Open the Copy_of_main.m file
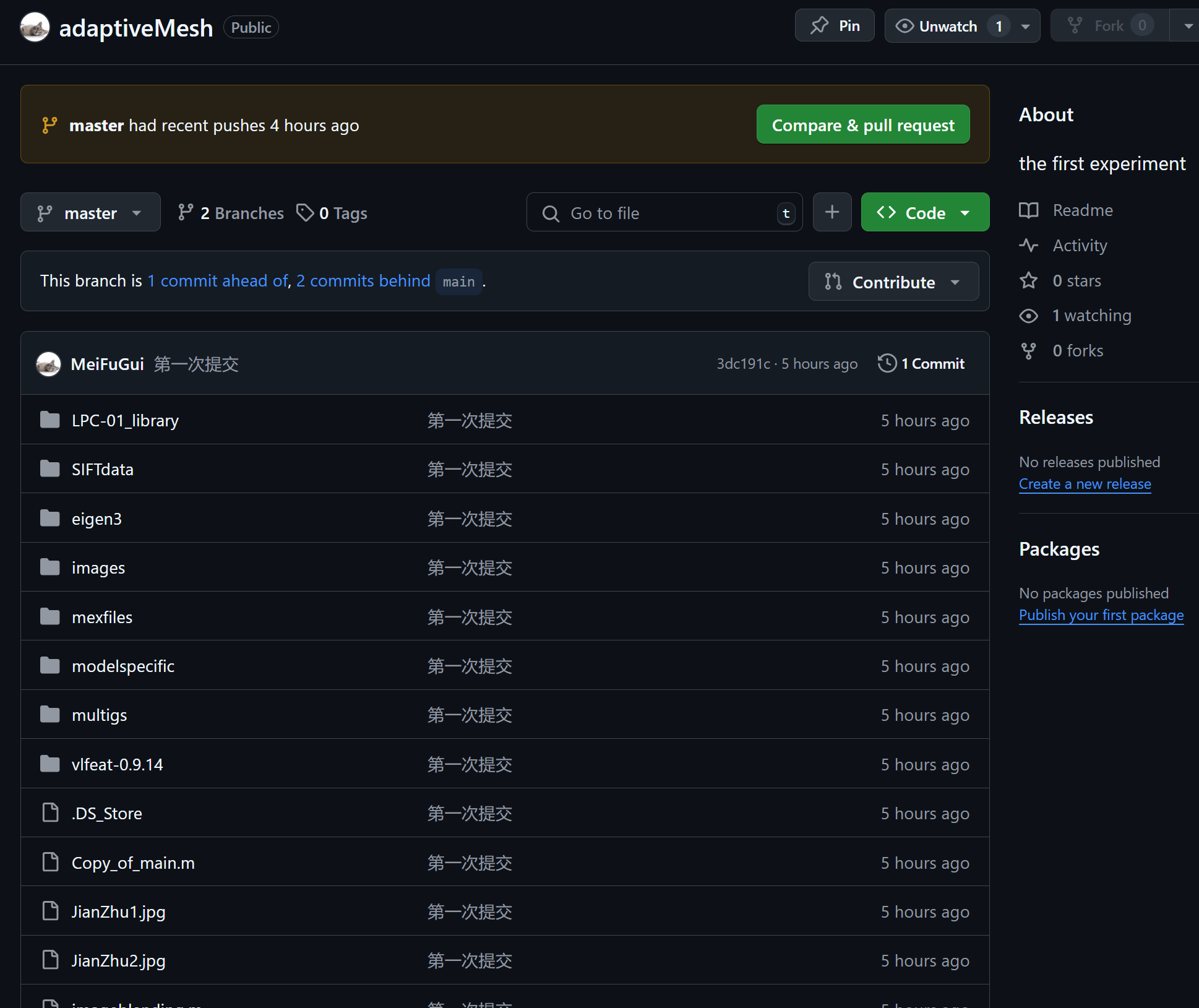1199x1008 pixels. 133,863
